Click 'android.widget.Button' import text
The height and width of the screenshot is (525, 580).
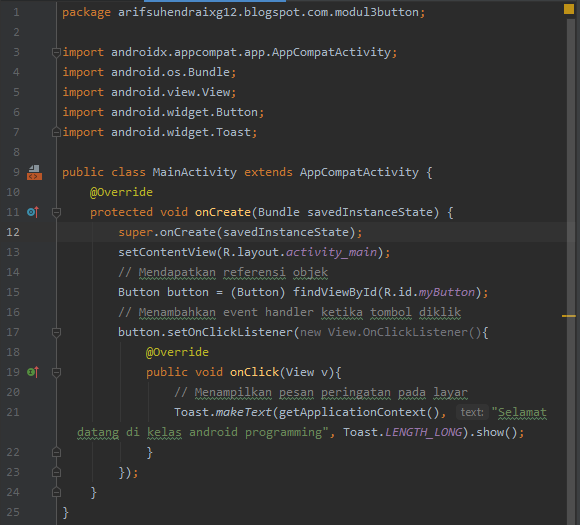(184, 112)
